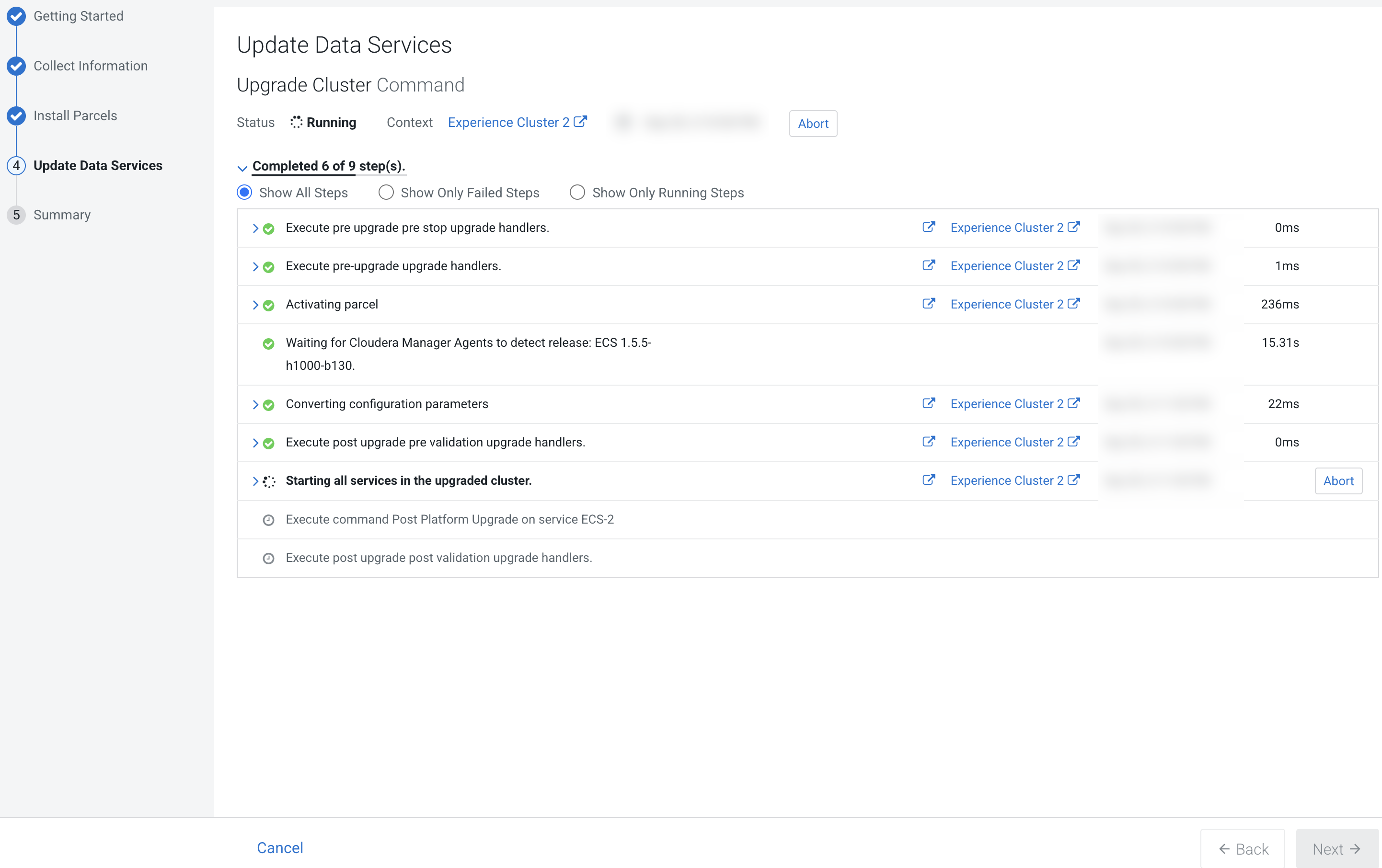Screen dimensions: 1382x868
Task: Expand Starting all services in upgraded cluster
Action: (255, 481)
